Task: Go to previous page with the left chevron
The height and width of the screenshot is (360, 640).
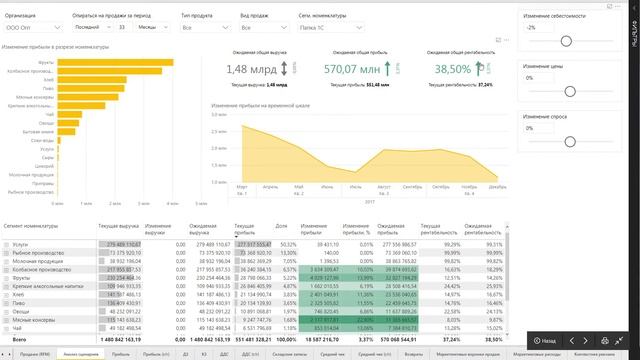Action: (572, 341)
